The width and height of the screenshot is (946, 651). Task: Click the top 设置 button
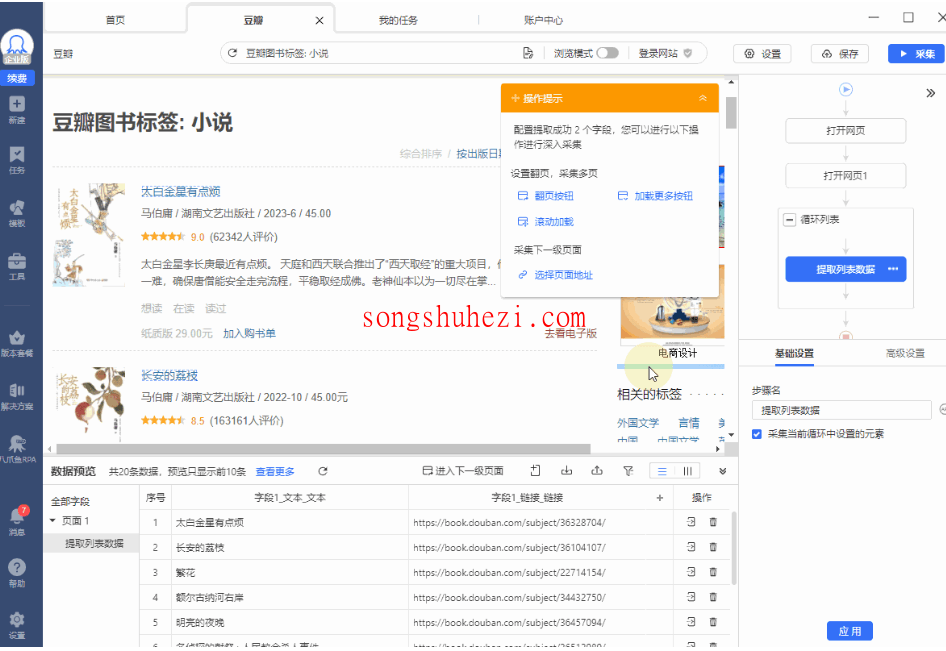point(763,54)
